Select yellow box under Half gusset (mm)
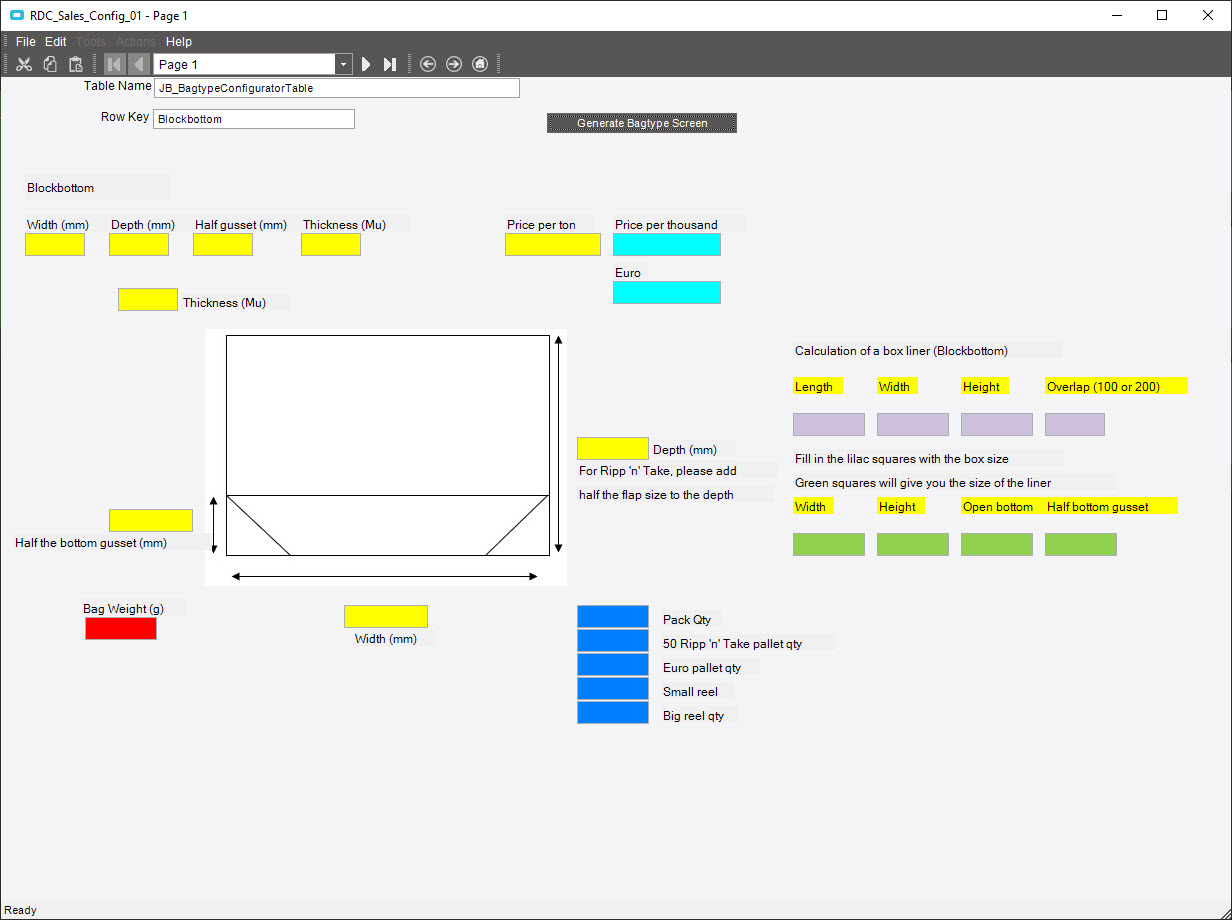Image resolution: width=1232 pixels, height=920 pixels. (x=223, y=245)
